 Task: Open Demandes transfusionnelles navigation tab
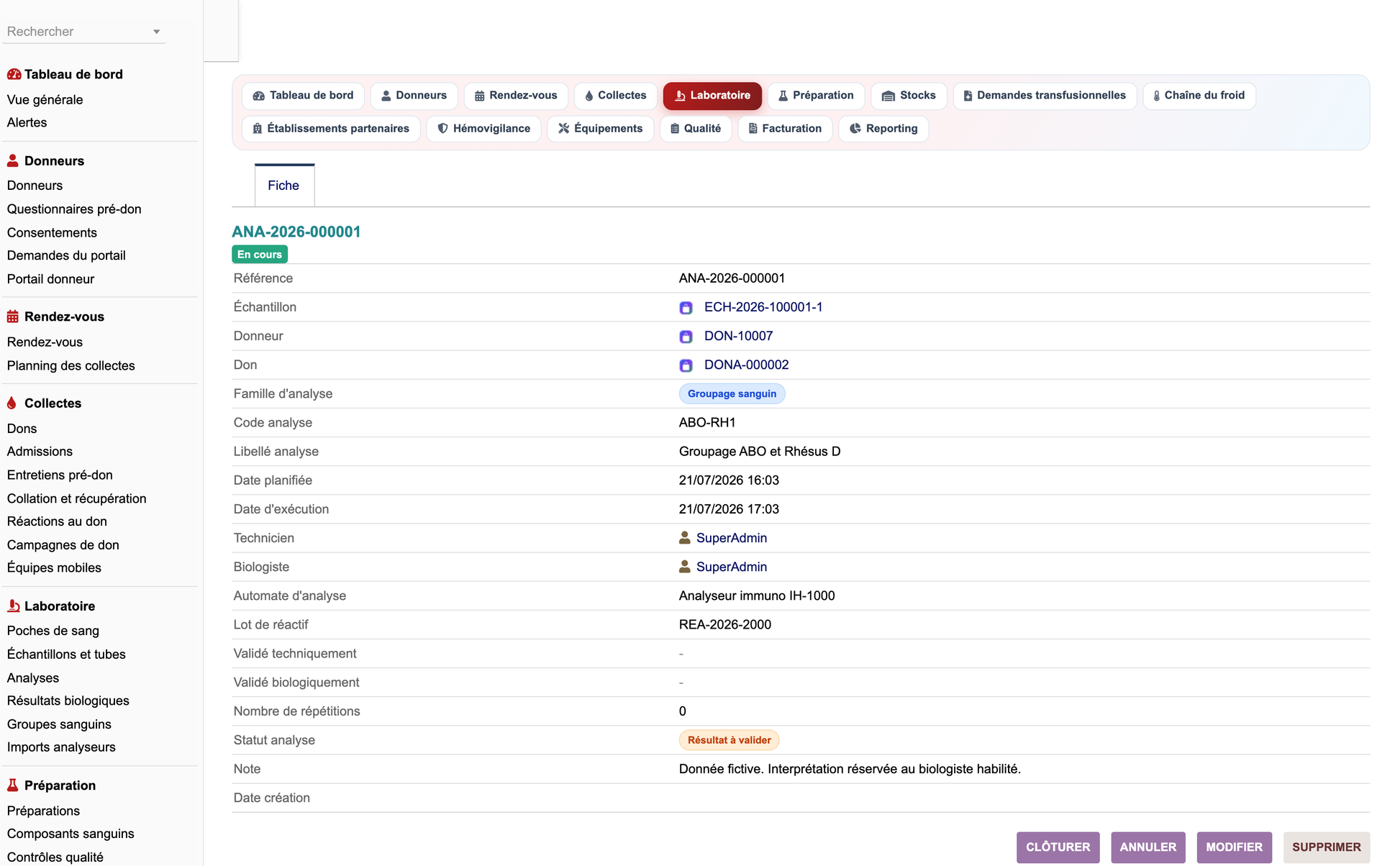point(1045,96)
